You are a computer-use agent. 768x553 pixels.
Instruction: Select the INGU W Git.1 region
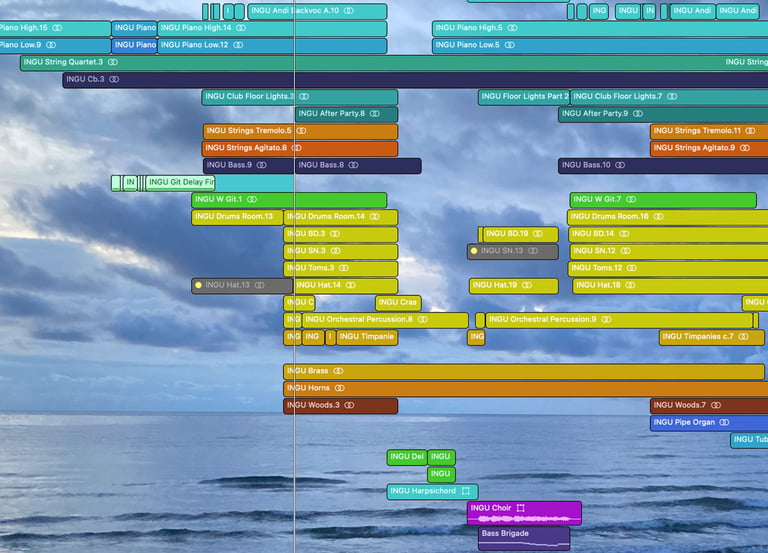click(289, 199)
